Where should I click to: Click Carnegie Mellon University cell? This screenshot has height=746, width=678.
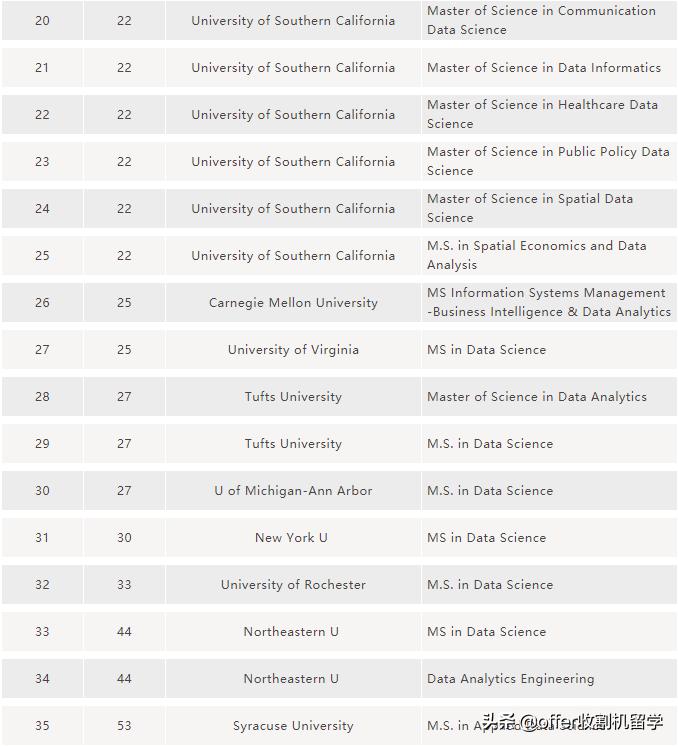click(293, 302)
